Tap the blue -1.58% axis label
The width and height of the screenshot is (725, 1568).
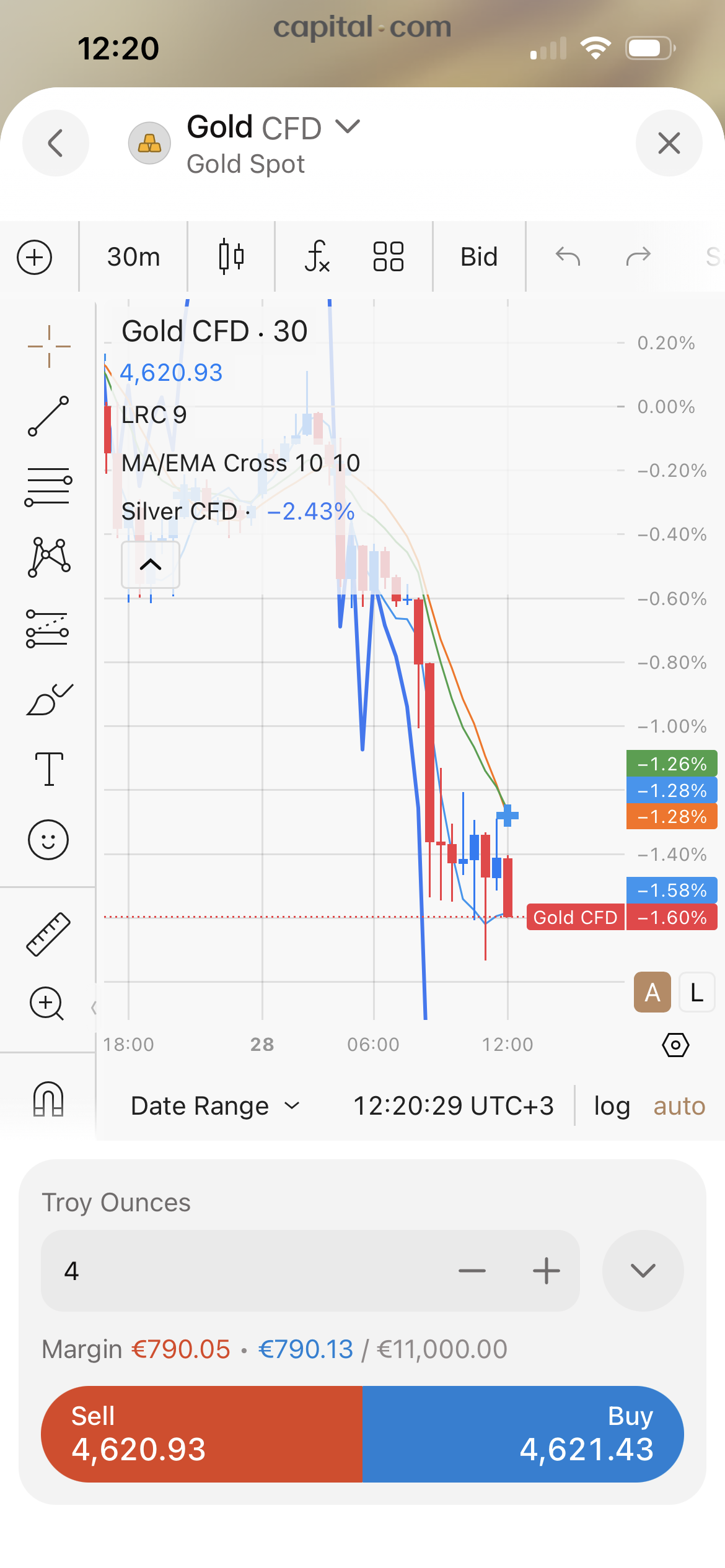(672, 890)
